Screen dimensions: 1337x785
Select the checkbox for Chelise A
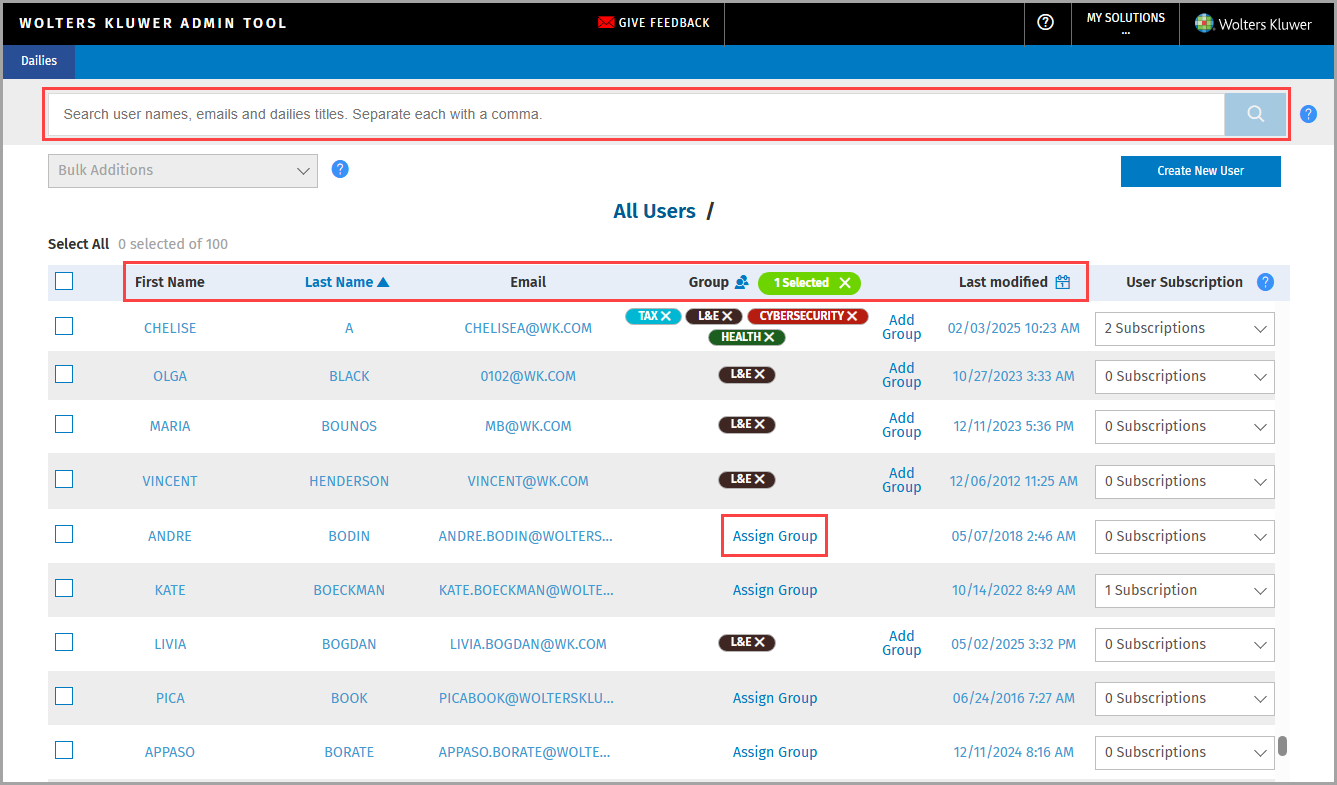point(64,325)
